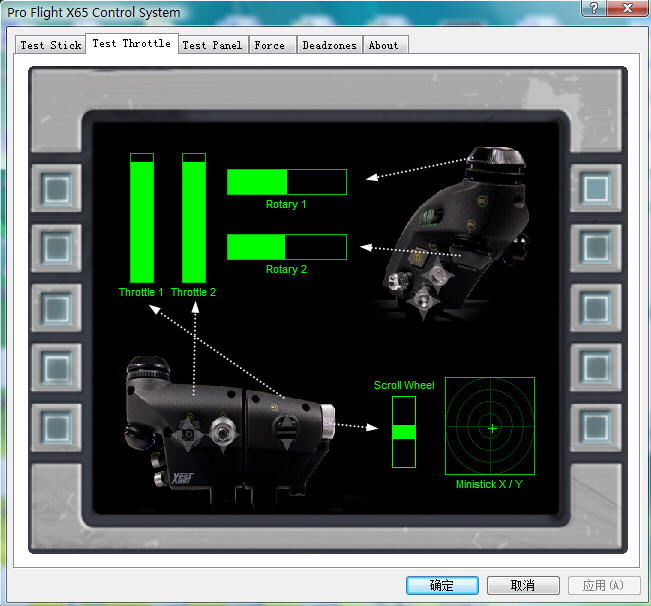Click the Ministick X / Y crosshair target
651x606 pixels.
[490, 426]
